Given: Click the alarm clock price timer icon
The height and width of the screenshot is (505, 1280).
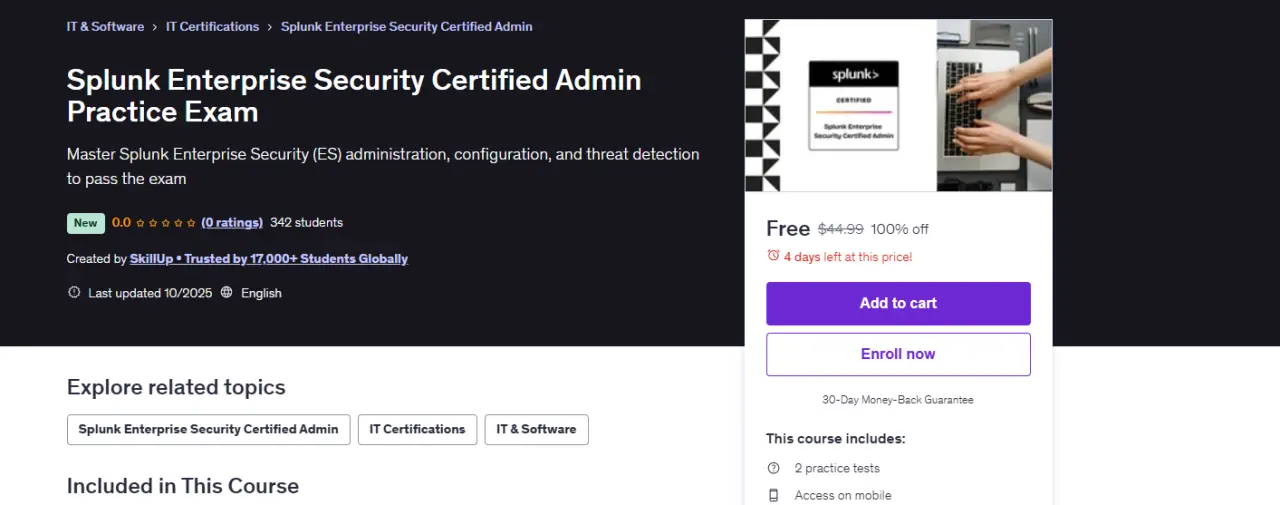Looking at the screenshot, I should 773,256.
